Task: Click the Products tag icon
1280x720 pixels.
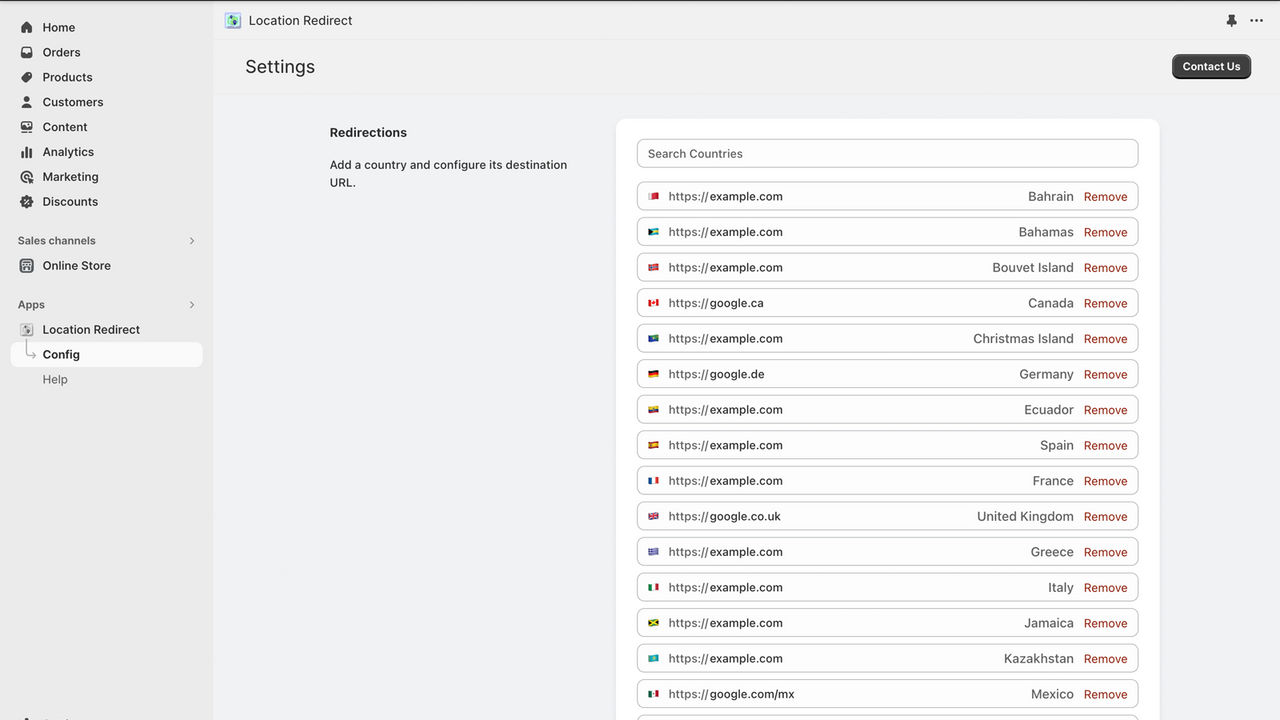Action: tap(27, 77)
